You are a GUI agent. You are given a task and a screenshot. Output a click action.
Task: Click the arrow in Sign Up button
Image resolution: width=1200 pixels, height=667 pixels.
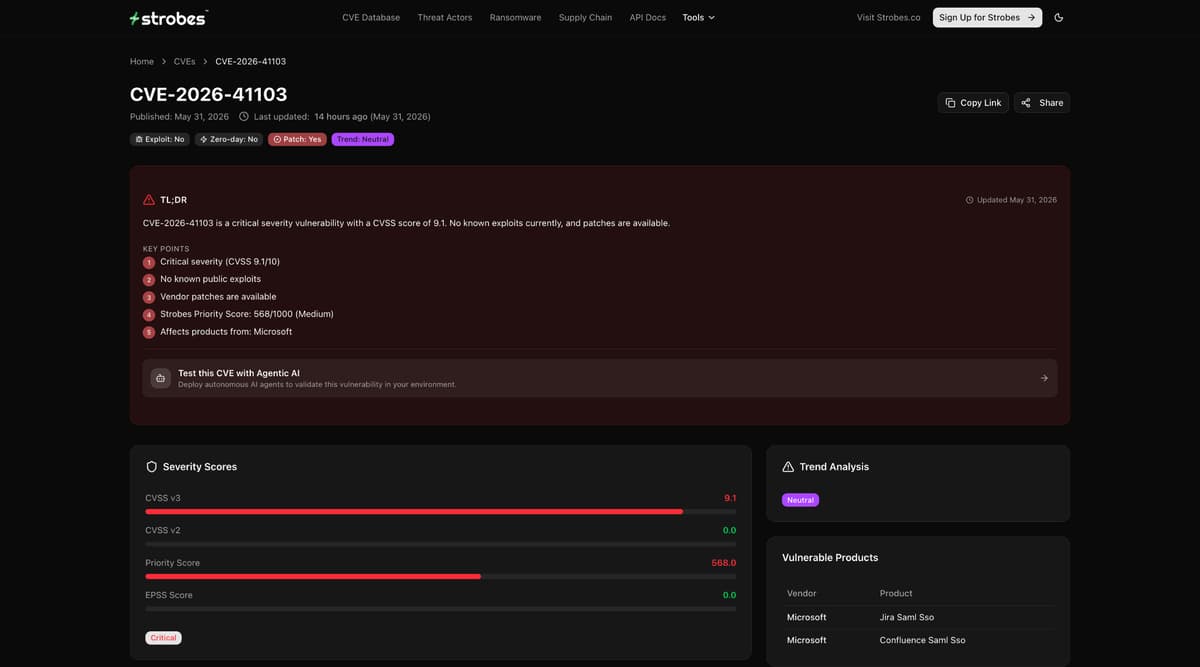pos(1031,18)
